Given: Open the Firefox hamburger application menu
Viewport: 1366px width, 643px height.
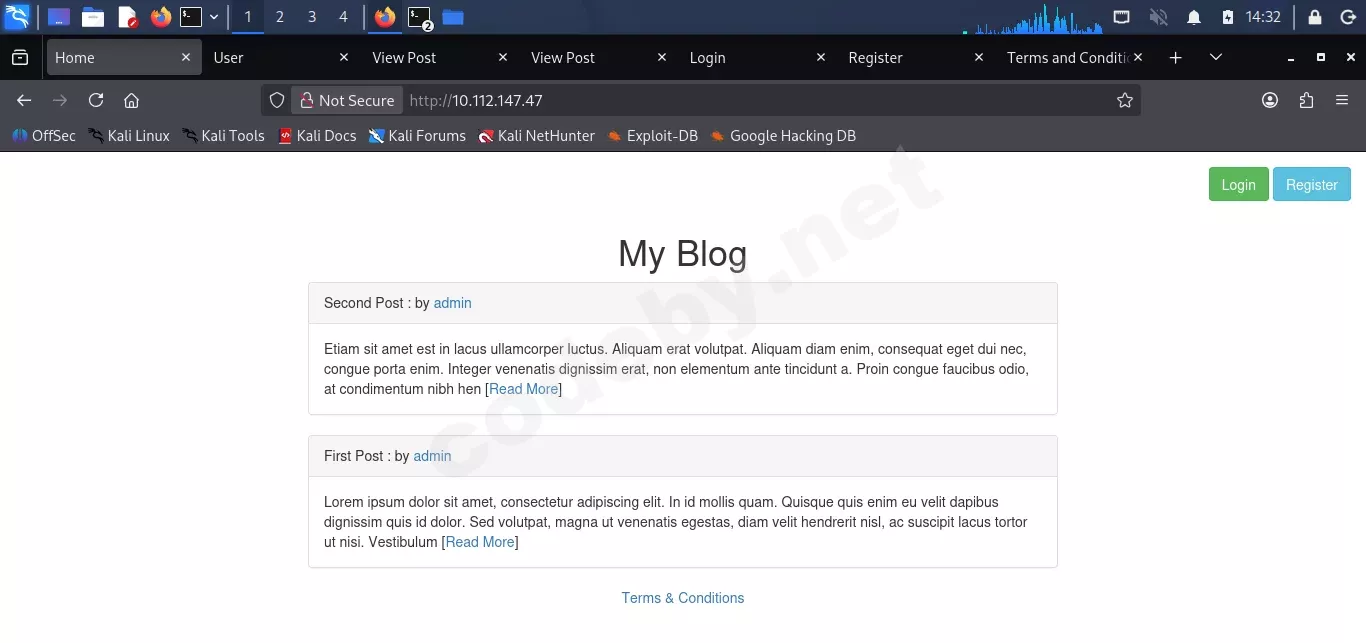Looking at the screenshot, I should pos(1342,100).
